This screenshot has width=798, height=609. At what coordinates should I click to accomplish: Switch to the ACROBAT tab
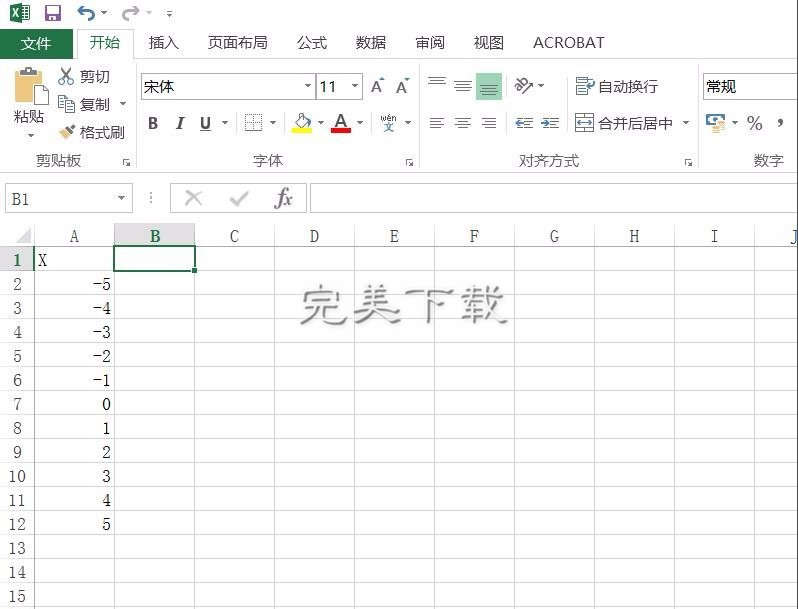point(568,43)
